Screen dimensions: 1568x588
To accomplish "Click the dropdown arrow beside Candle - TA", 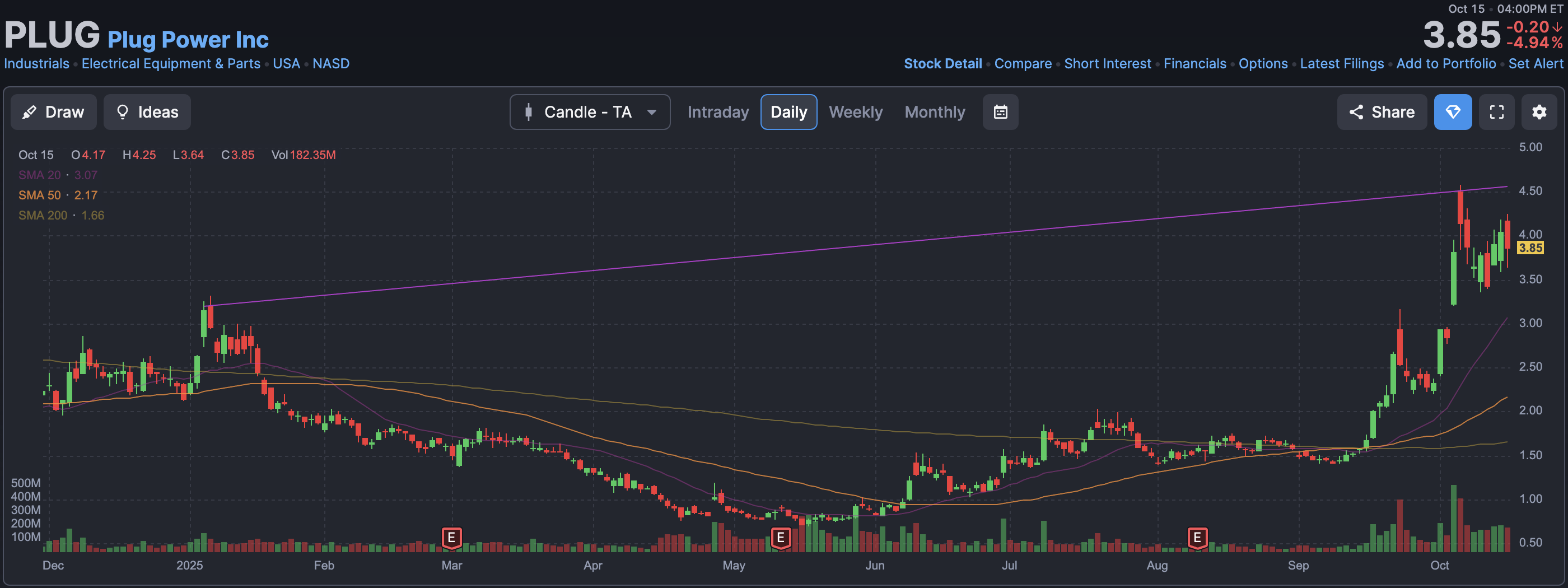I will click(x=652, y=112).
